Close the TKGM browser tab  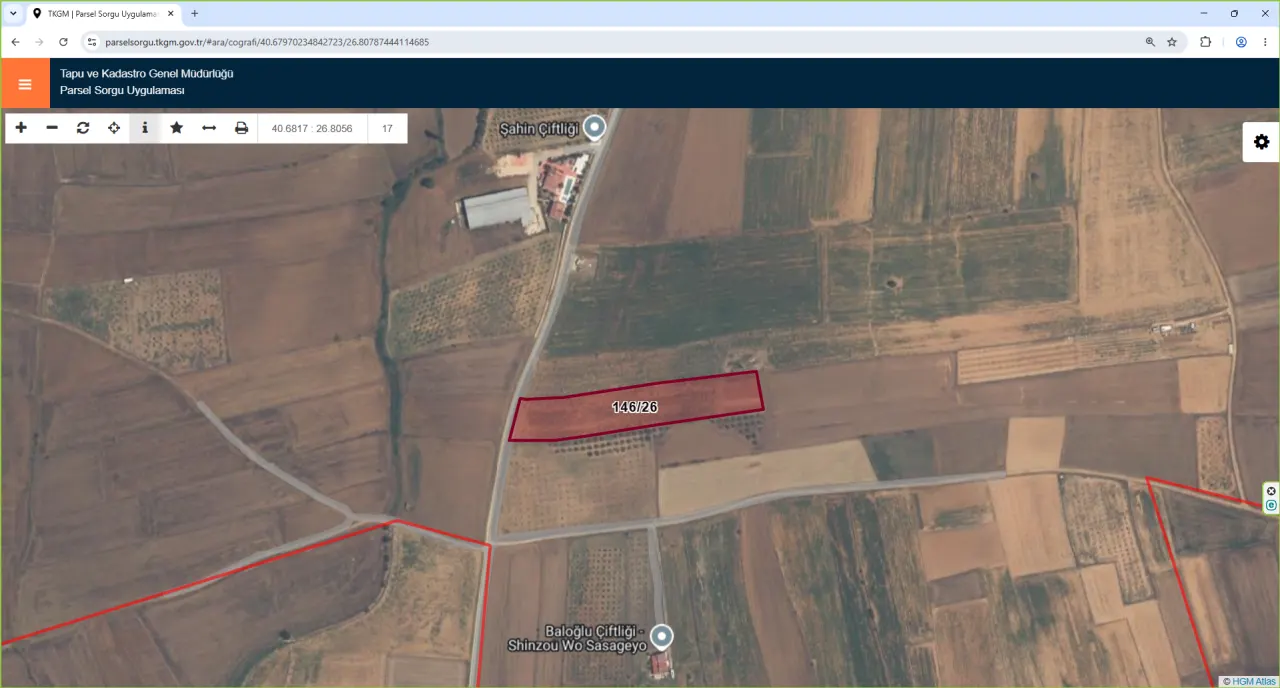(x=170, y=14)
